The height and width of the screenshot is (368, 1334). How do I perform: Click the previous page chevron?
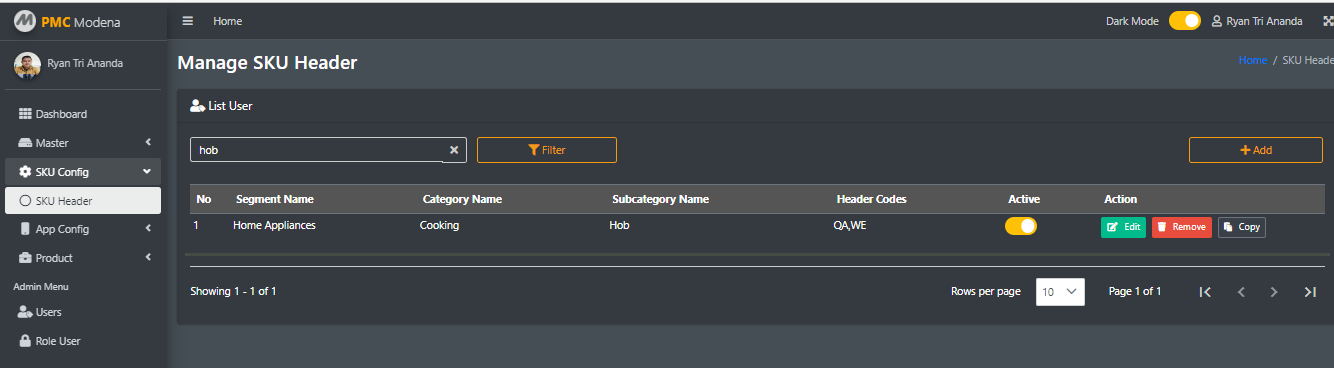pyautogui.click(x=1241, y=292)
